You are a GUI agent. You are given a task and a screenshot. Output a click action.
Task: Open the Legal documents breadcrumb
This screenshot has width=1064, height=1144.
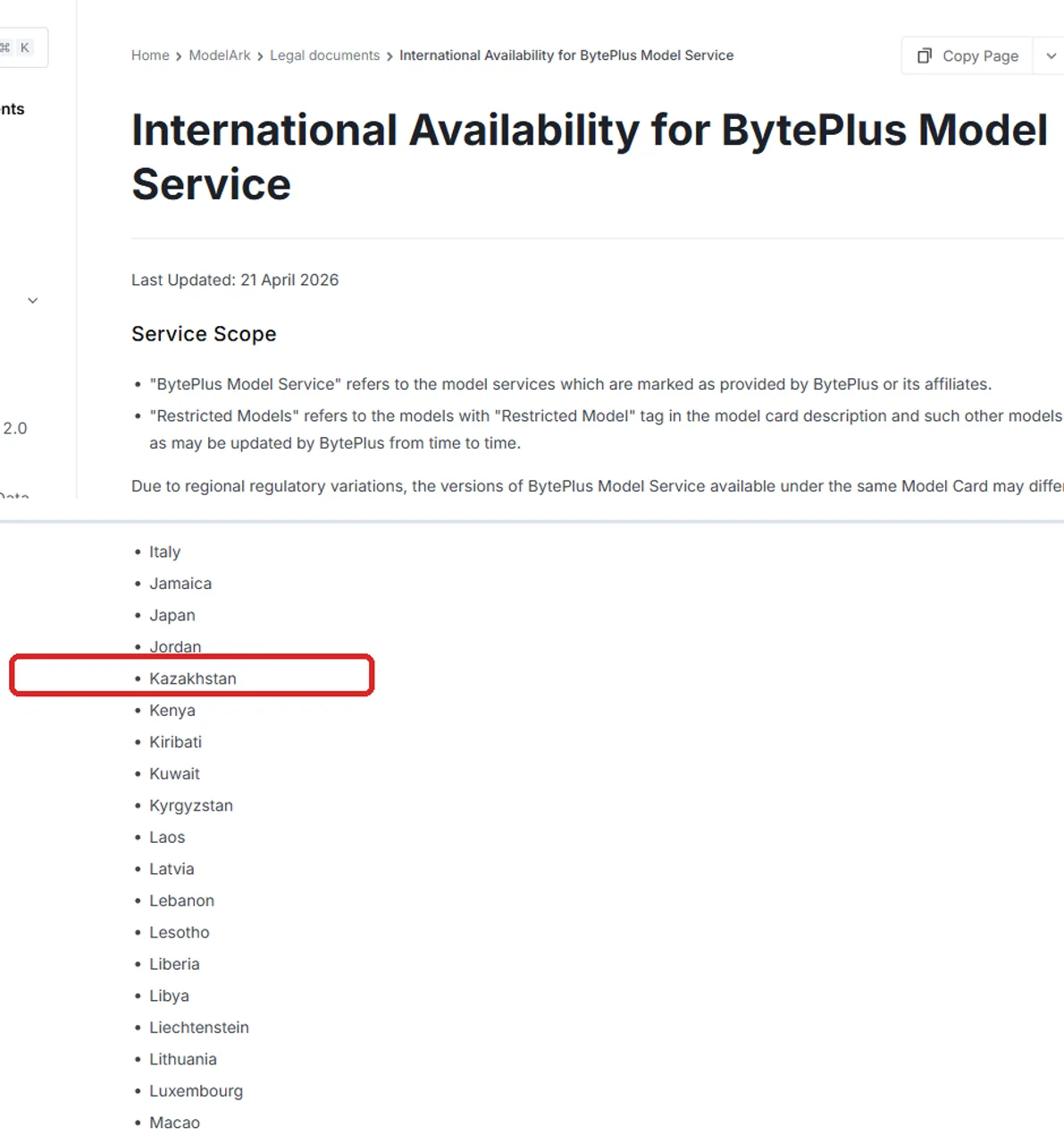click(x=324, y=55)
